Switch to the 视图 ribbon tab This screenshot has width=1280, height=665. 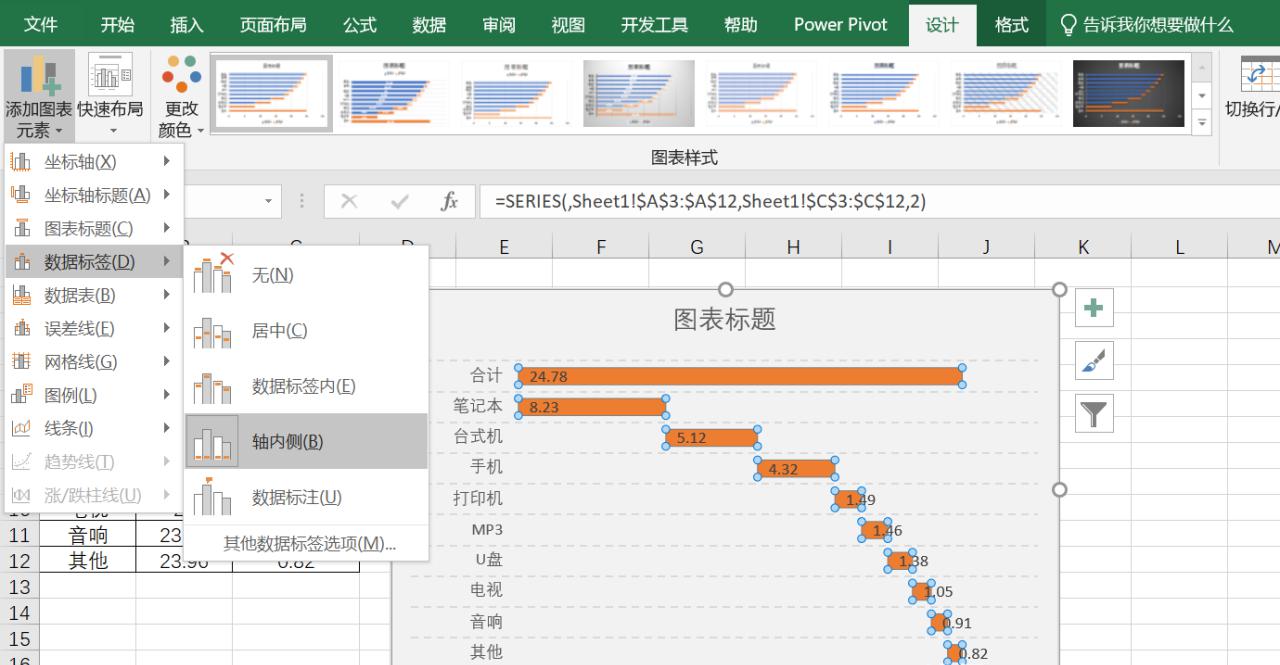(568, 25)
